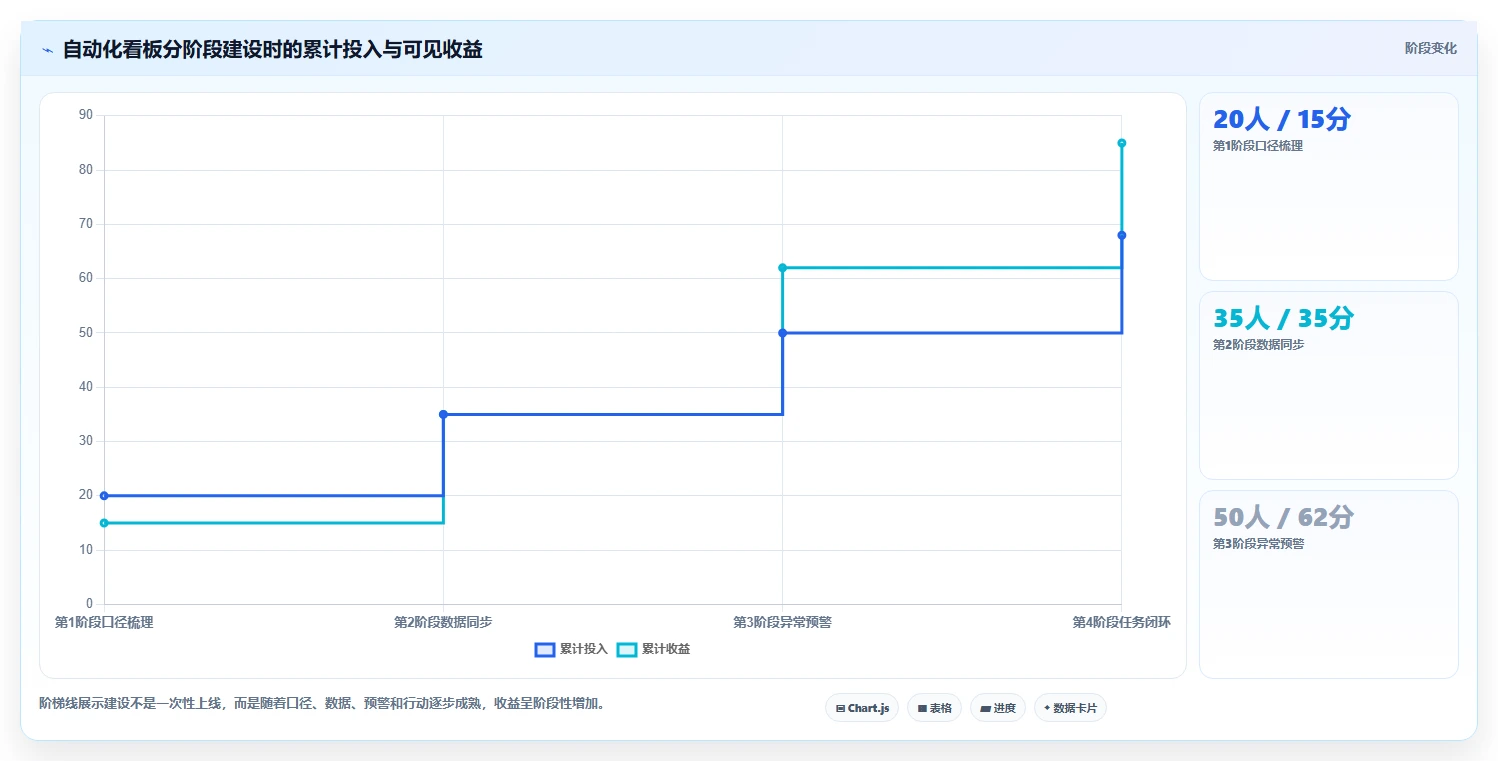Click the 阶段变化 label in the header

point(1430,48)
